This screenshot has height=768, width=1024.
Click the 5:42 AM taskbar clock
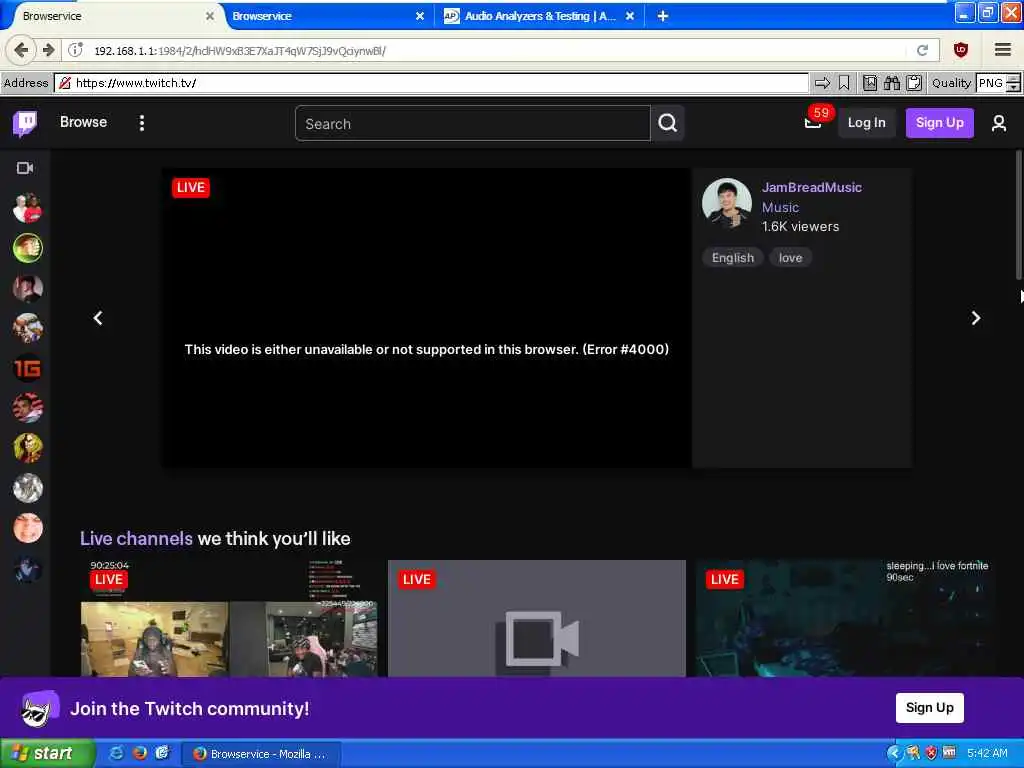pos(987,753)
